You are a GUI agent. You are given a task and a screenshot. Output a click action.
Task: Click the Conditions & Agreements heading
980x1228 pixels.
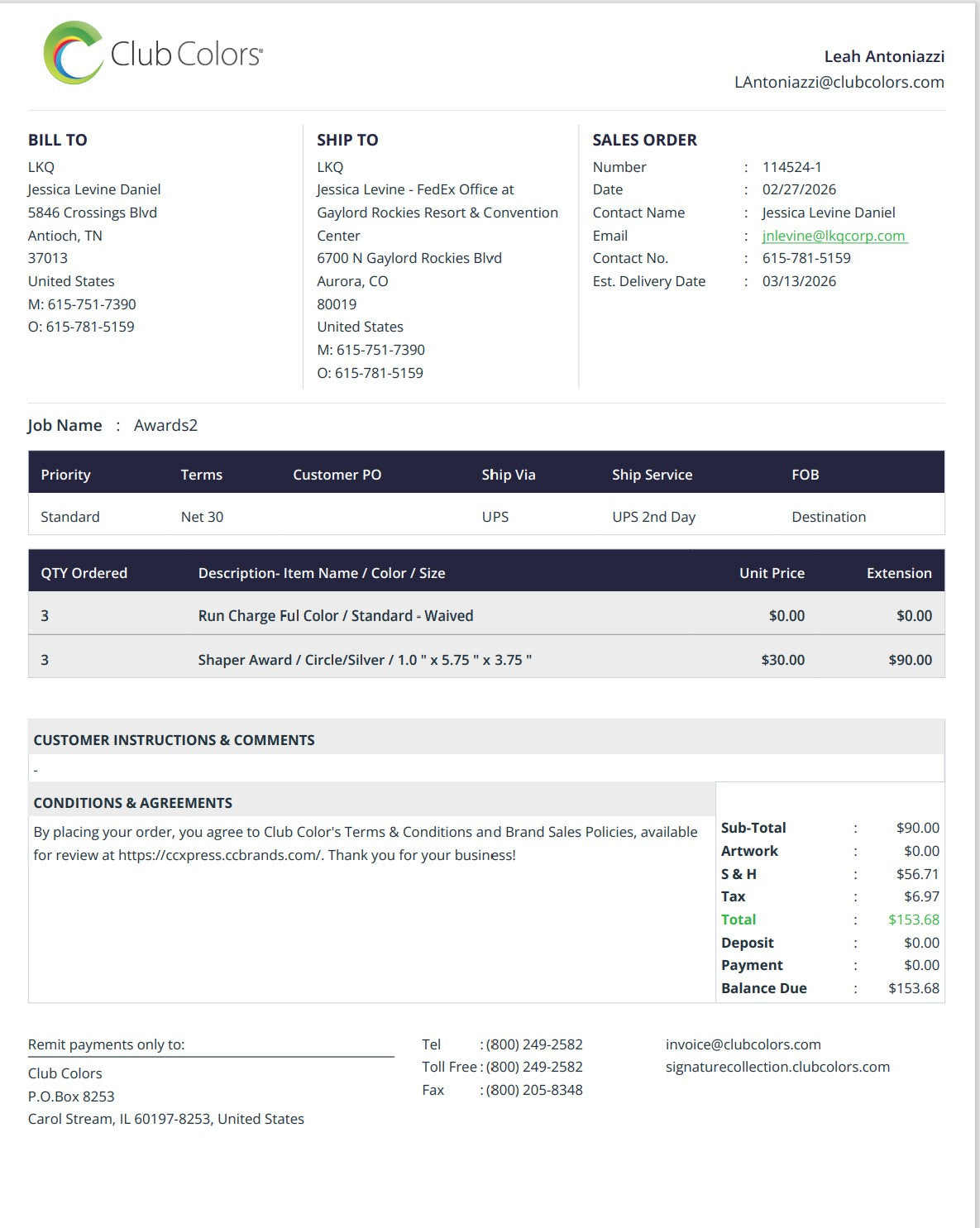point(132,803)
